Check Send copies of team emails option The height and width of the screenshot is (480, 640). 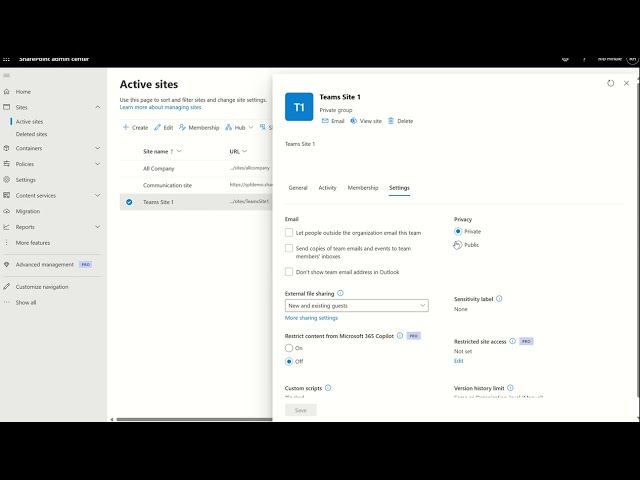pyautogui.click(x=289, y=248)
